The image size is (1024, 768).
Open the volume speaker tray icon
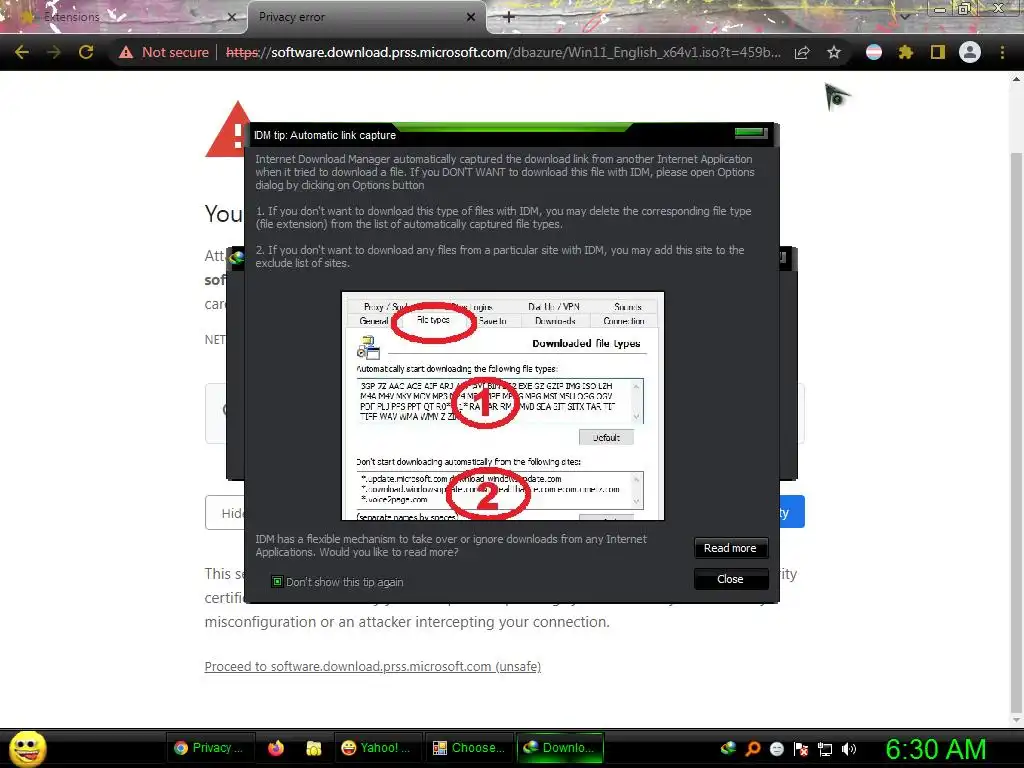coord(849,749)
